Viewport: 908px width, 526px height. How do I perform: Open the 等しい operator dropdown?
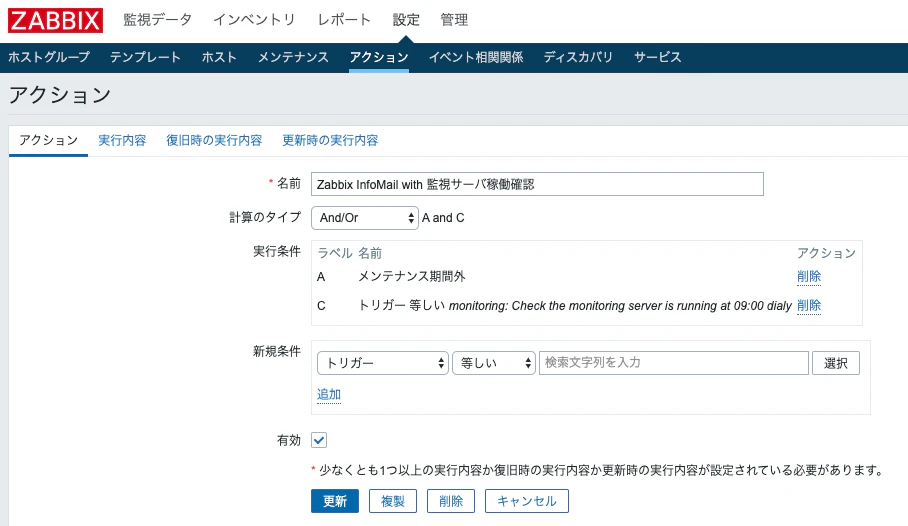pyautogui.click(x=494, y=363)
